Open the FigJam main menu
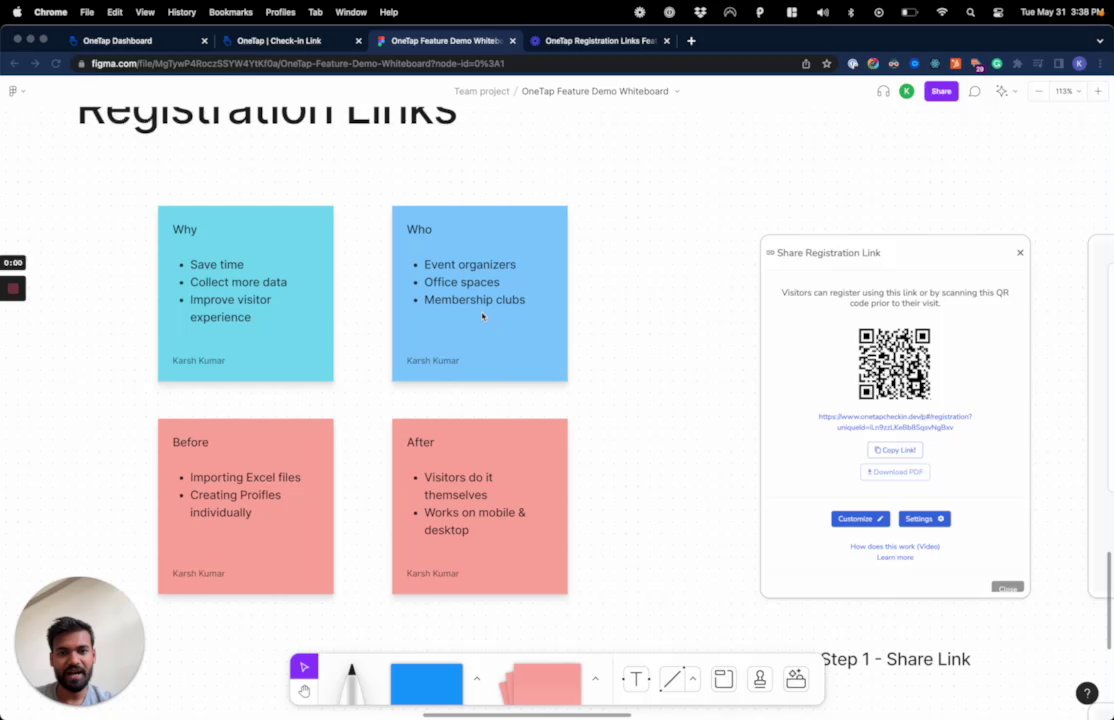This screenshot has height=720, width=1114. click(x=16, y=91)
